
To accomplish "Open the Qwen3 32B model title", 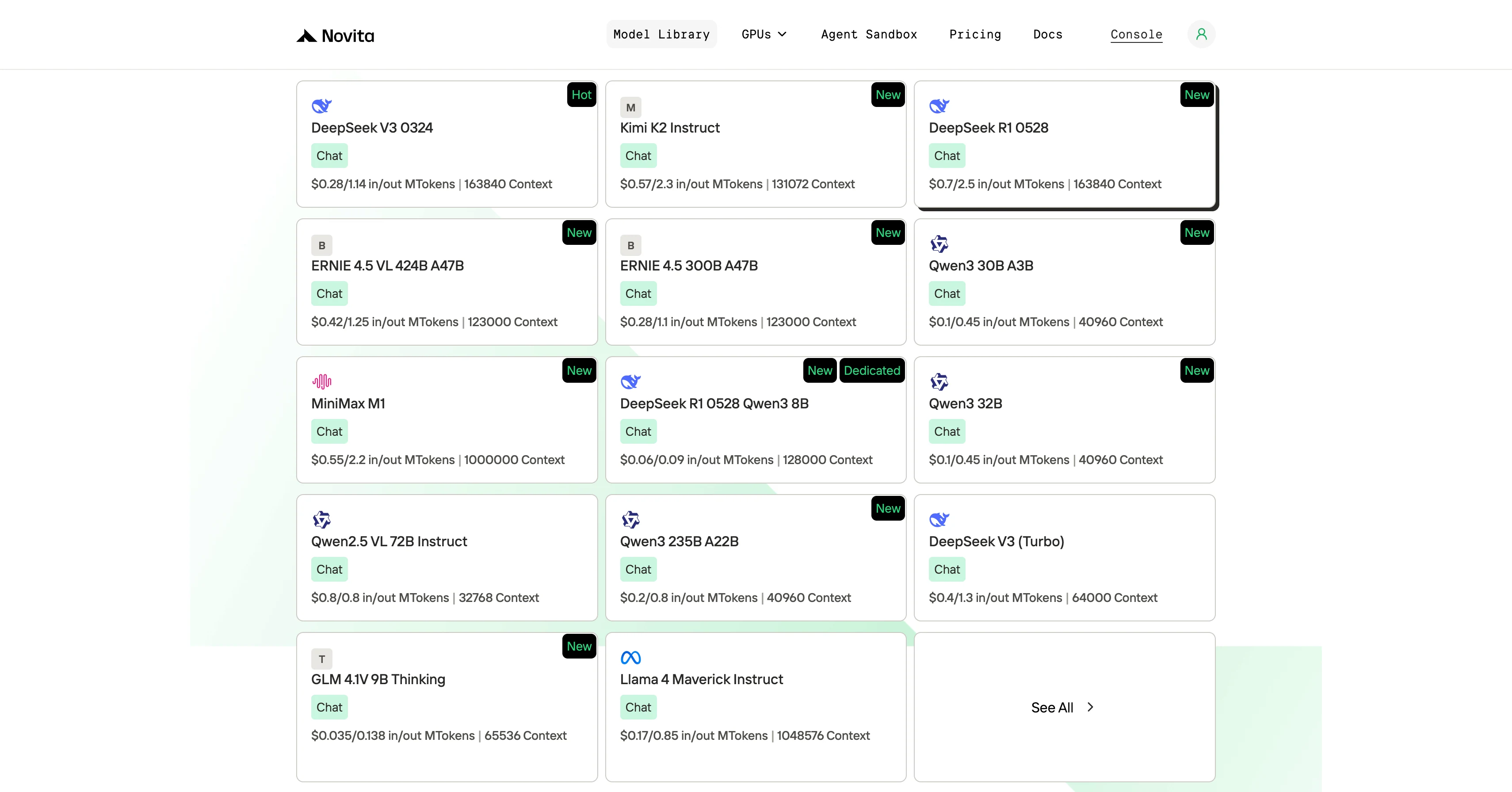I will [966, 404].
